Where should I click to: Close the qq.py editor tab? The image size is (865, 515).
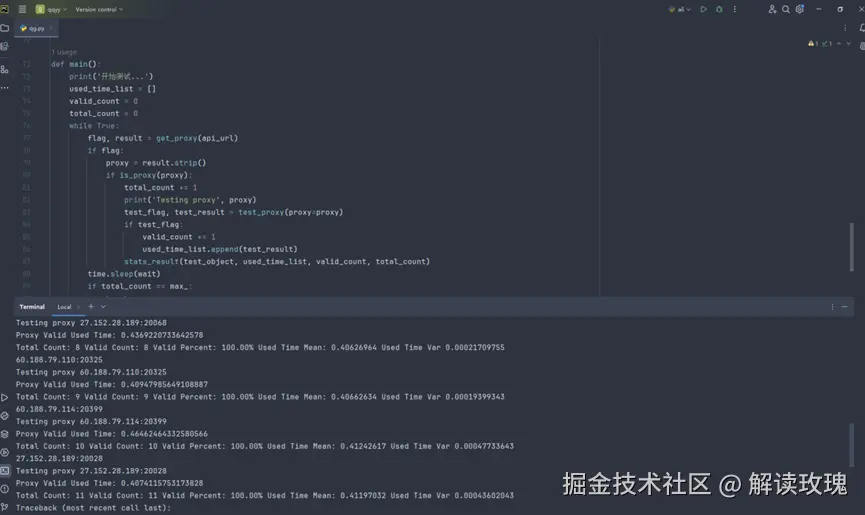coord(51,29)
